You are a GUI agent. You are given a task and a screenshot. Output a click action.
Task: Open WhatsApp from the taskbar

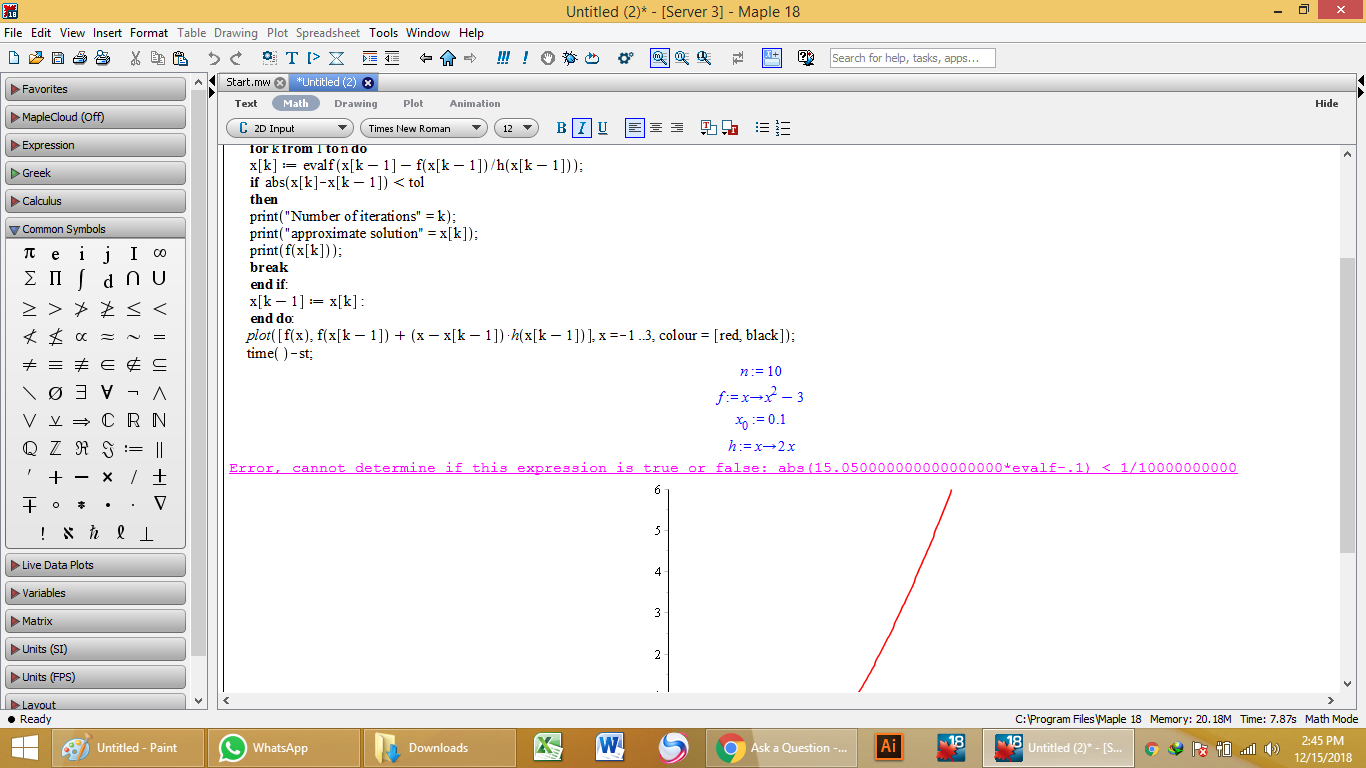point(284,748)
